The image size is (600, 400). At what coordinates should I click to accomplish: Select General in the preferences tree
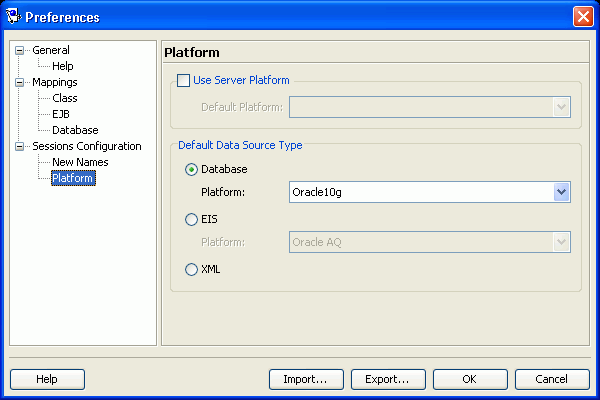51,50
